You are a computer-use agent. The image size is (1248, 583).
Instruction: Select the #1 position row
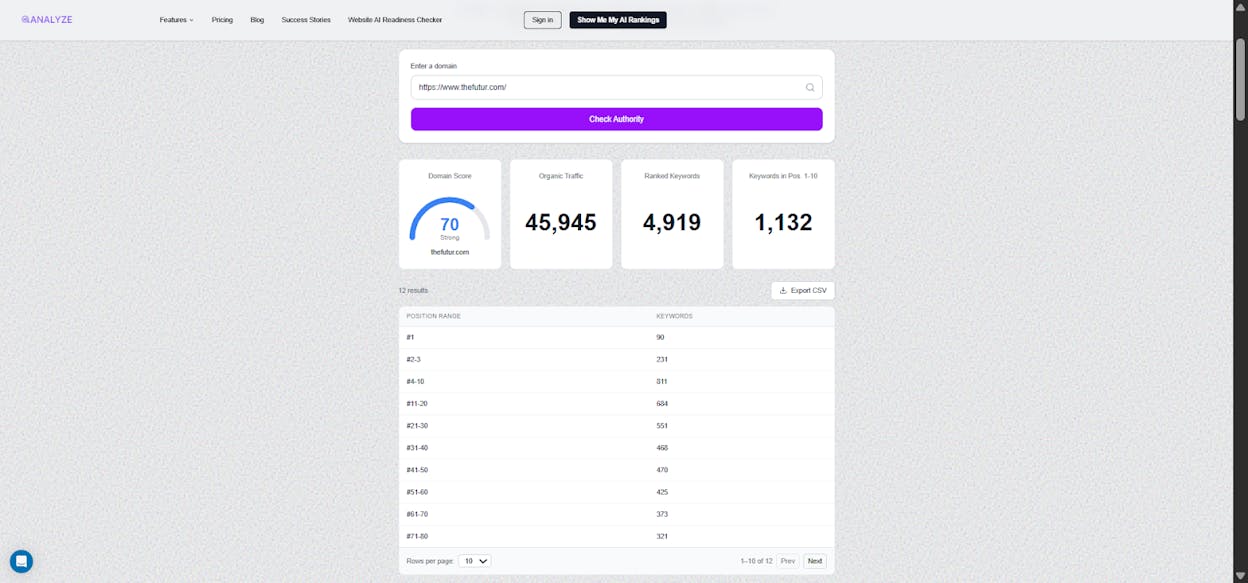(x=616, y=337)
